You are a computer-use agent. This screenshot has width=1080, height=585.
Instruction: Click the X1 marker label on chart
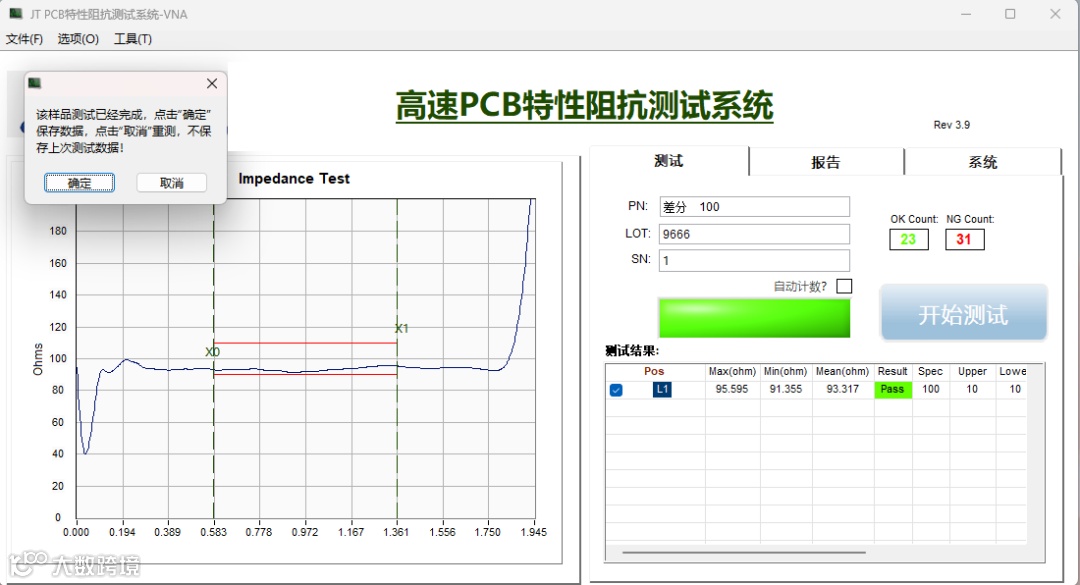tap(402, 329)
